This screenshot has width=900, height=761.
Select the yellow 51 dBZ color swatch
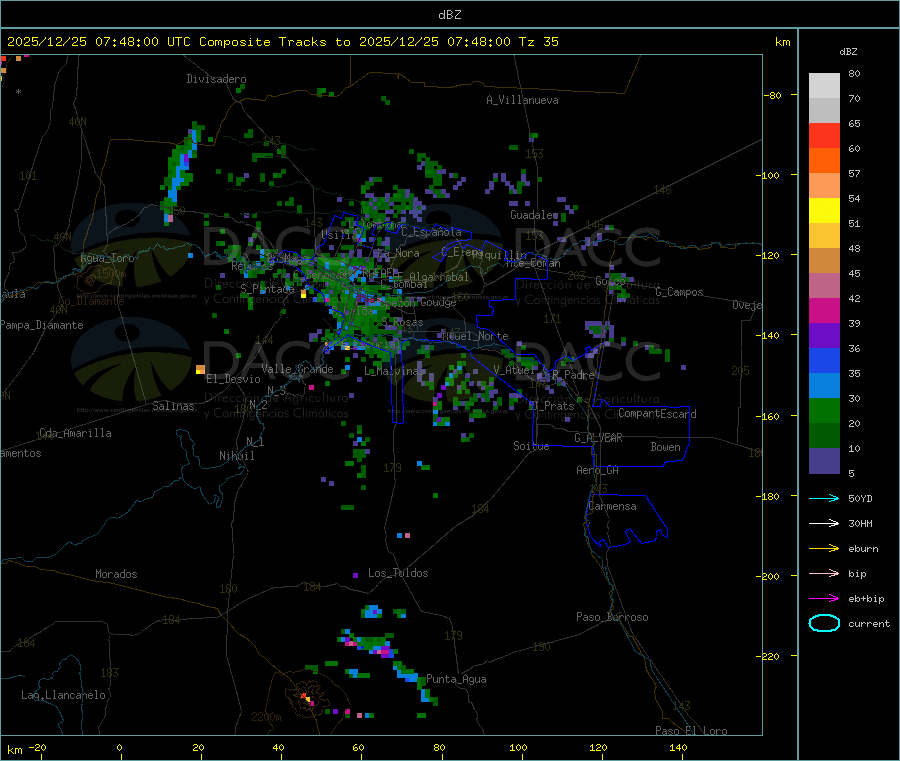tap(824, 211)
